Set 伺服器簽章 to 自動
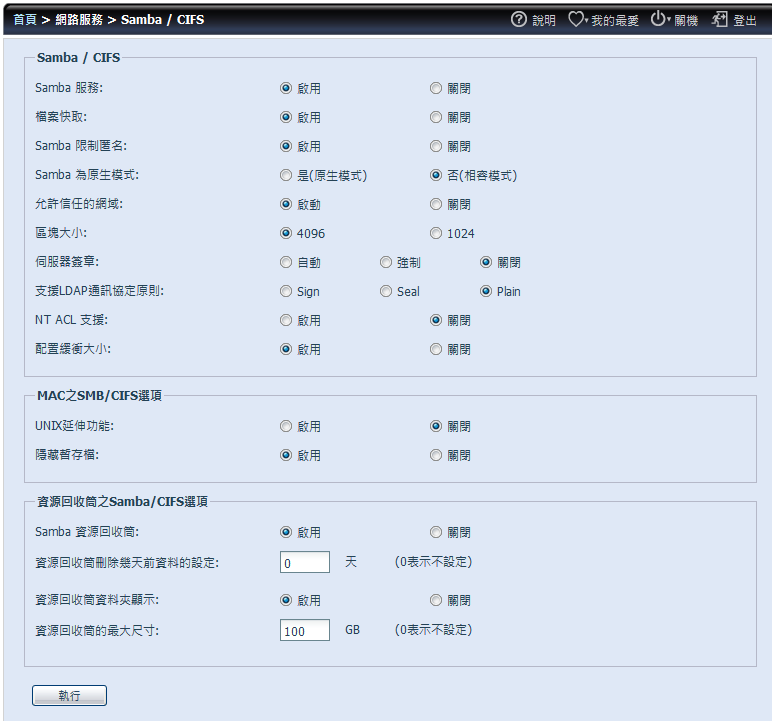 pos(286,262)
